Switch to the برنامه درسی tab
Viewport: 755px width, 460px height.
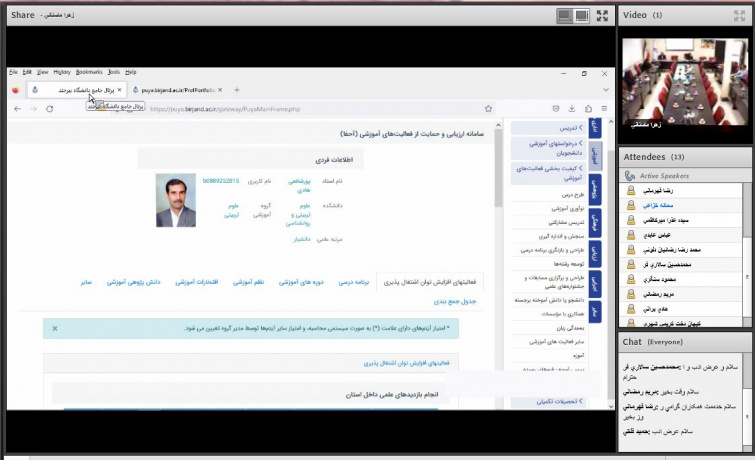(352, 283)
